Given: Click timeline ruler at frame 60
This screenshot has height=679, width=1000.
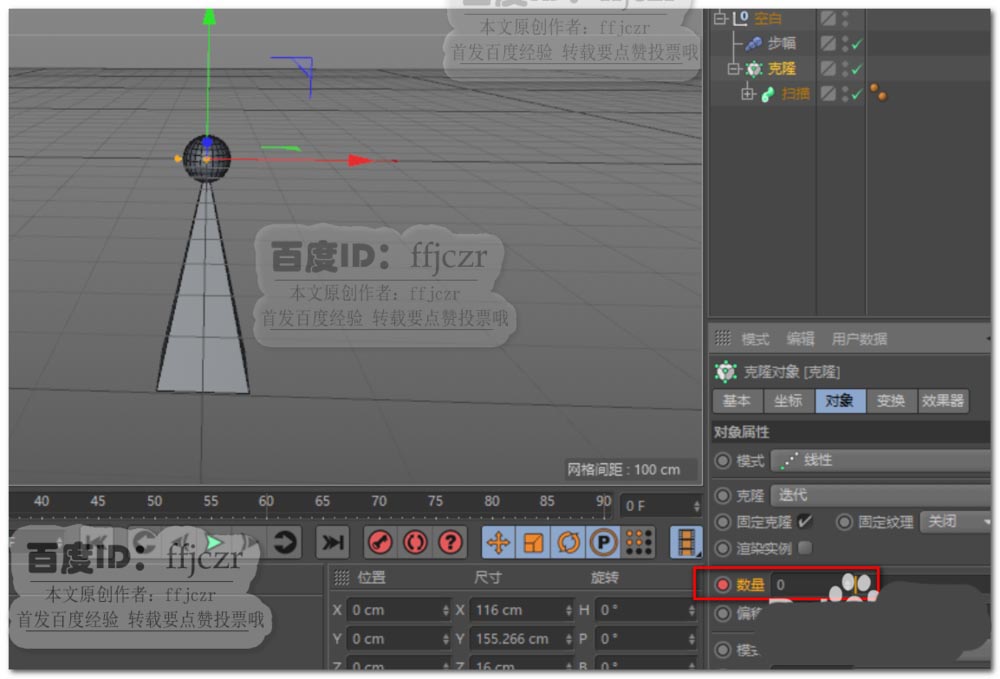Looking at the screenshot, I should 267,504.
